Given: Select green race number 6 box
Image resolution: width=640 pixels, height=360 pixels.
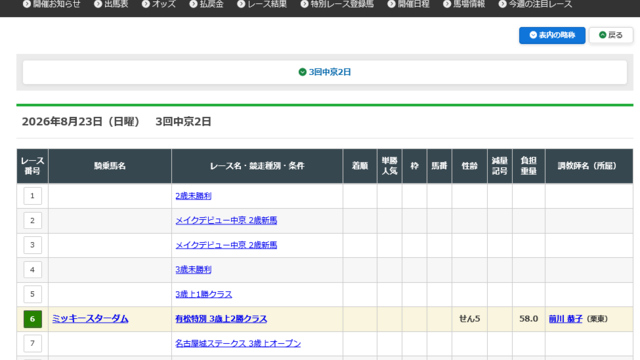Looking at the screenshot, I should (32, 319).
